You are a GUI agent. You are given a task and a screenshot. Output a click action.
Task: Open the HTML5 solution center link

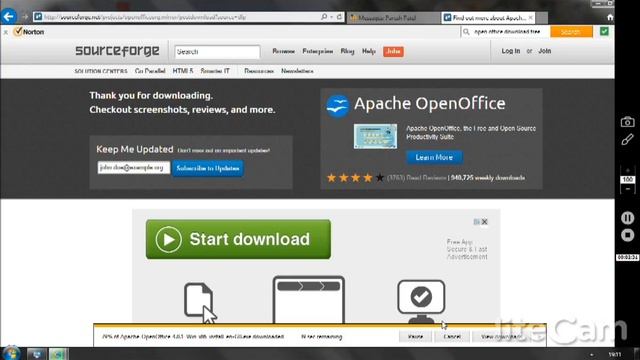[x=183, y=71]
